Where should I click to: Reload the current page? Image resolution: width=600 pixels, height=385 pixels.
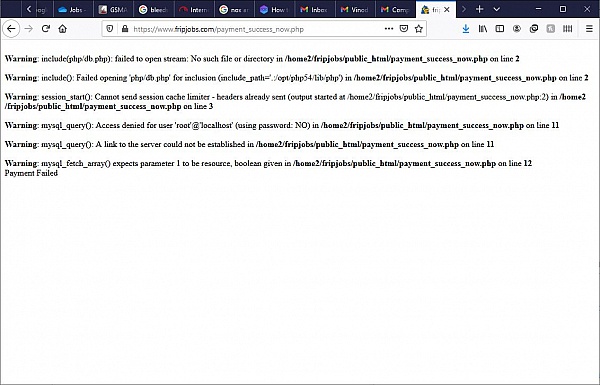click(x=46, y=29)
